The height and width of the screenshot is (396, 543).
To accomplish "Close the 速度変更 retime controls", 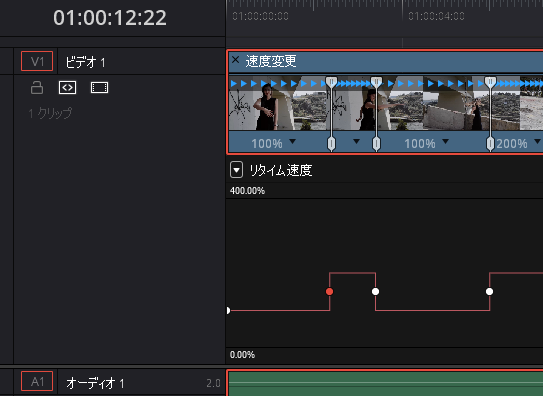I will pos(235,60).
